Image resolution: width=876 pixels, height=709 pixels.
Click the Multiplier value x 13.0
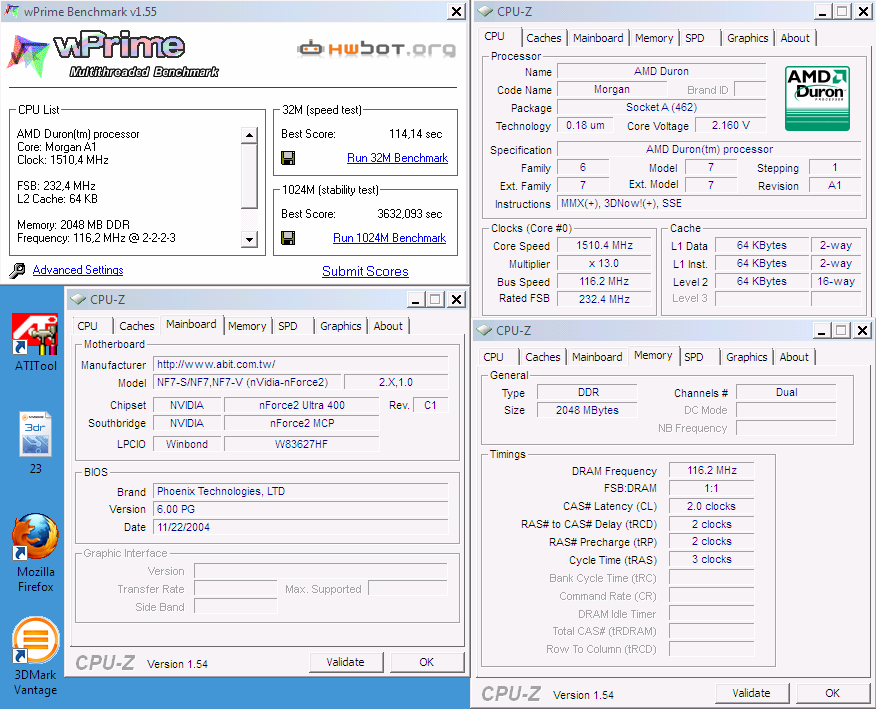tap(604, 263)
